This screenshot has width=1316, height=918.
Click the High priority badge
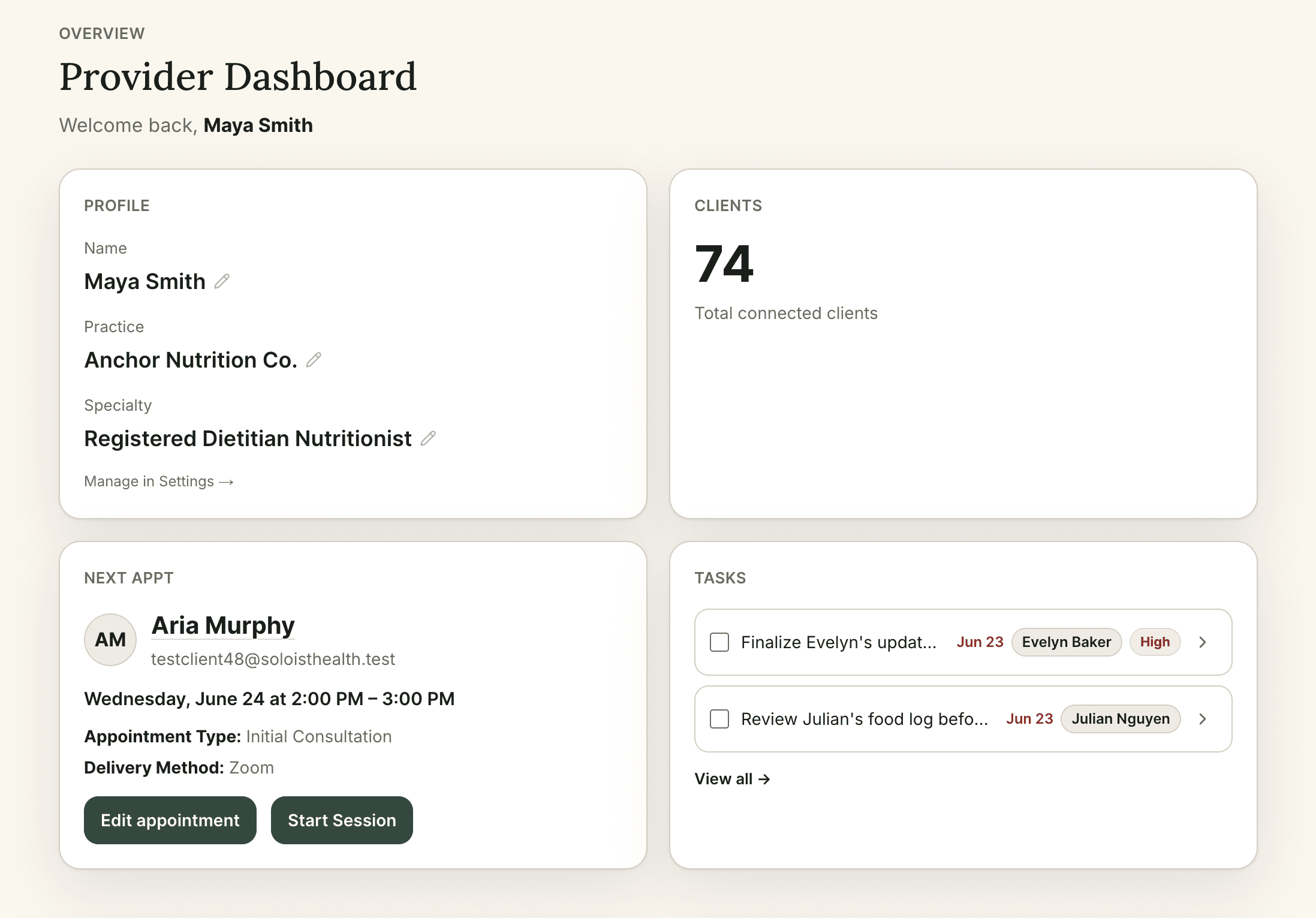point(1155,642)
